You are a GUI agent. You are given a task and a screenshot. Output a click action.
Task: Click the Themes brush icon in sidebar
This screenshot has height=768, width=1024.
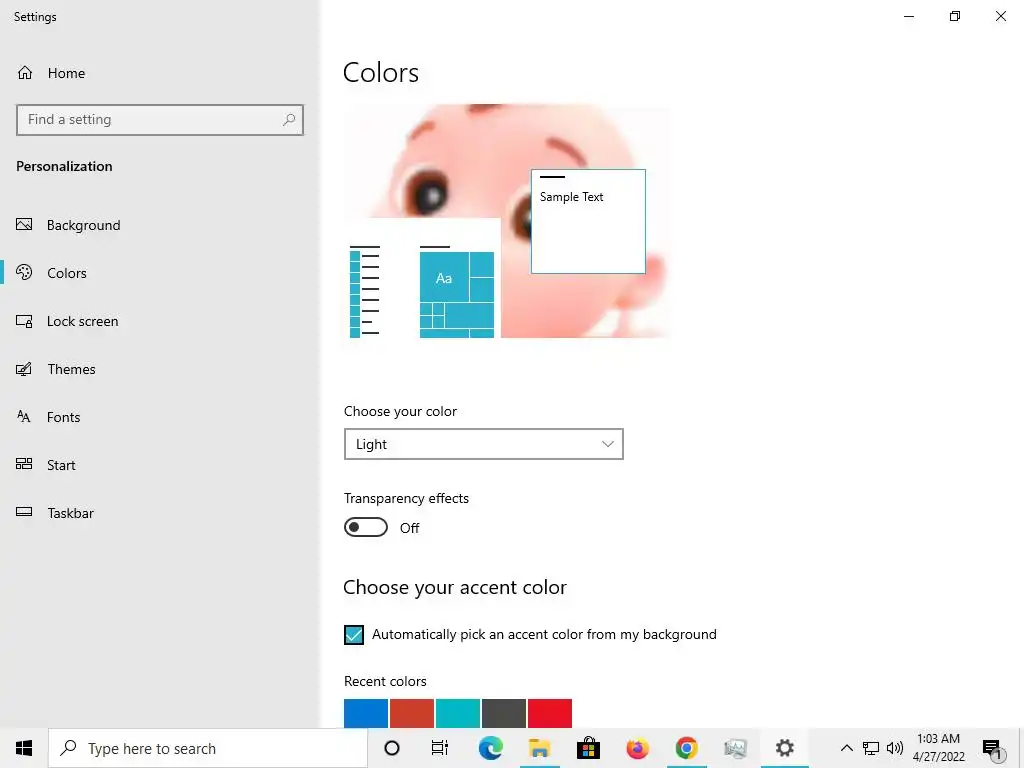[24, 369]
